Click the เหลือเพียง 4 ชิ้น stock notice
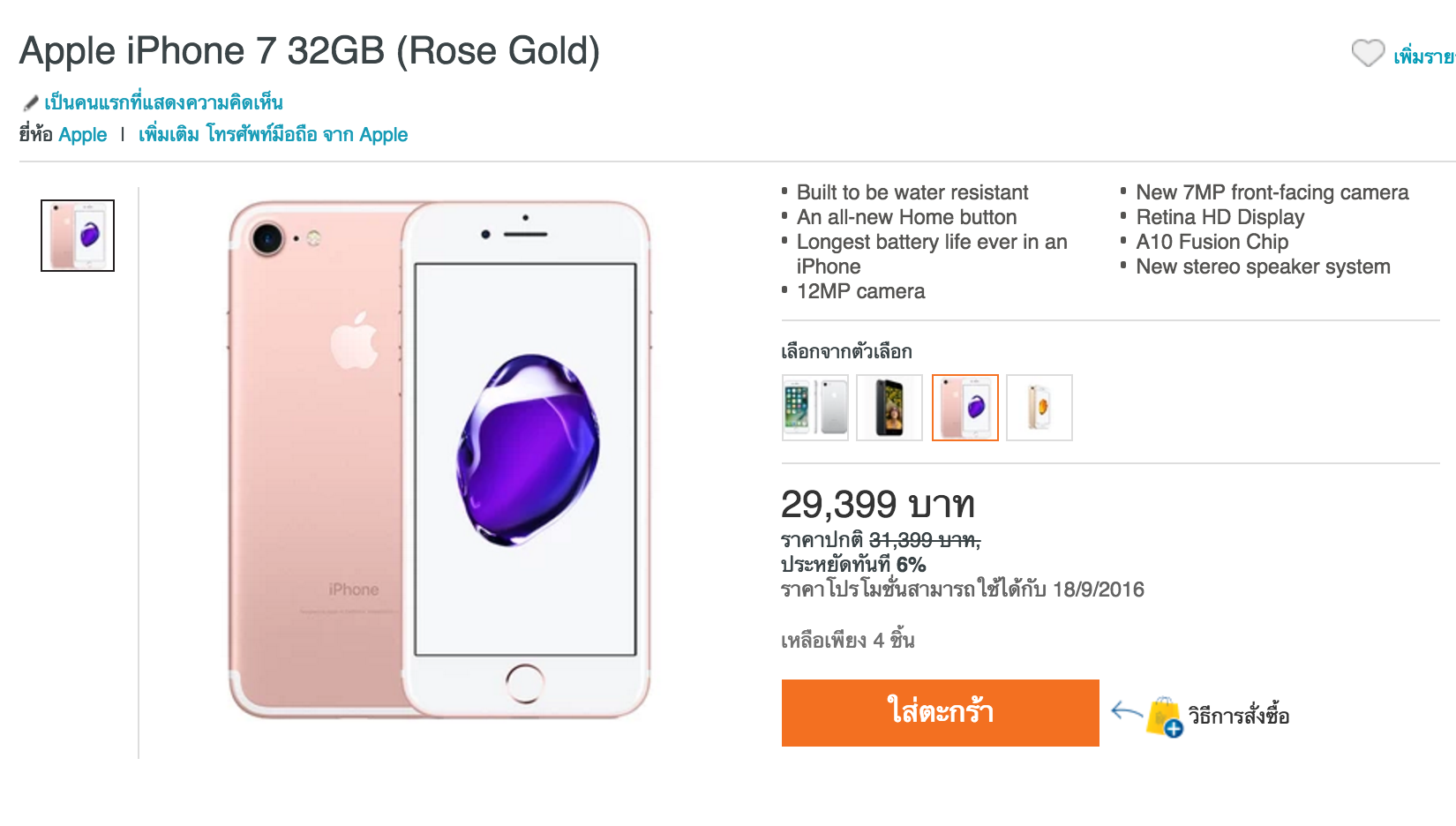This screenshot has height=826, width=1456. click(847, 641)
